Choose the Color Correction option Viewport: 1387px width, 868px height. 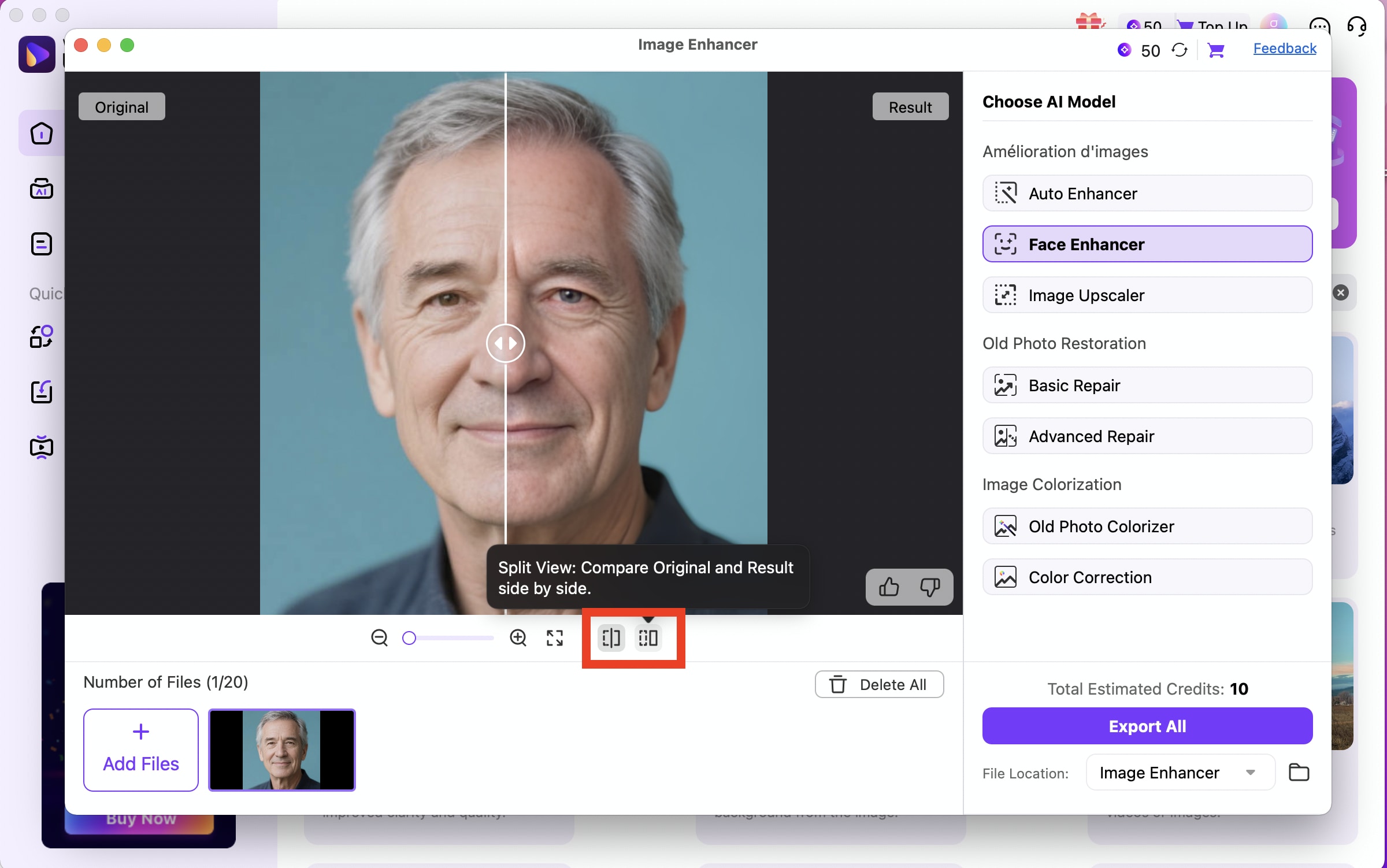click(x=1147, y=577)
